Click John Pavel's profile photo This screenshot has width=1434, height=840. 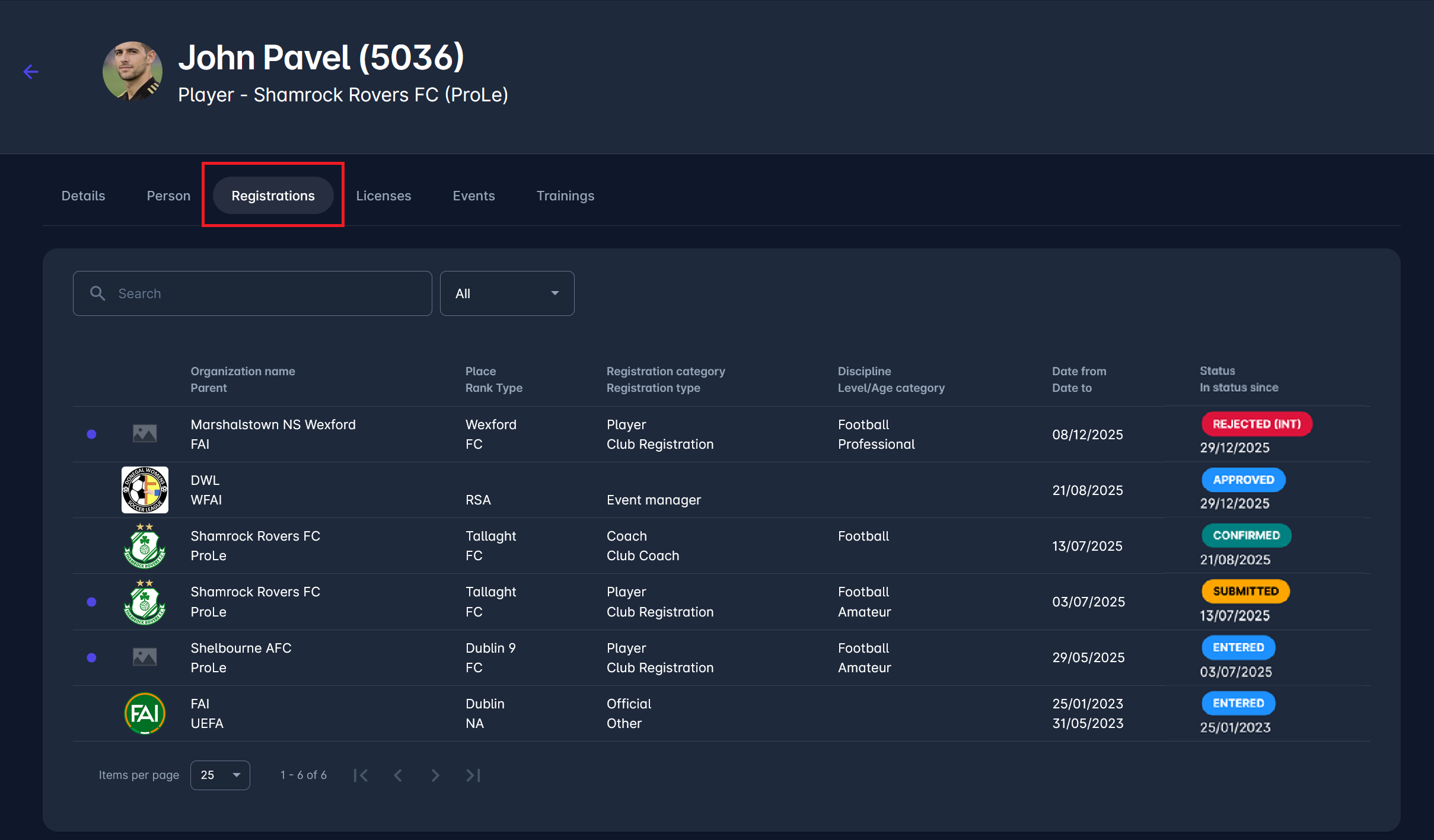tap(132, 71)
